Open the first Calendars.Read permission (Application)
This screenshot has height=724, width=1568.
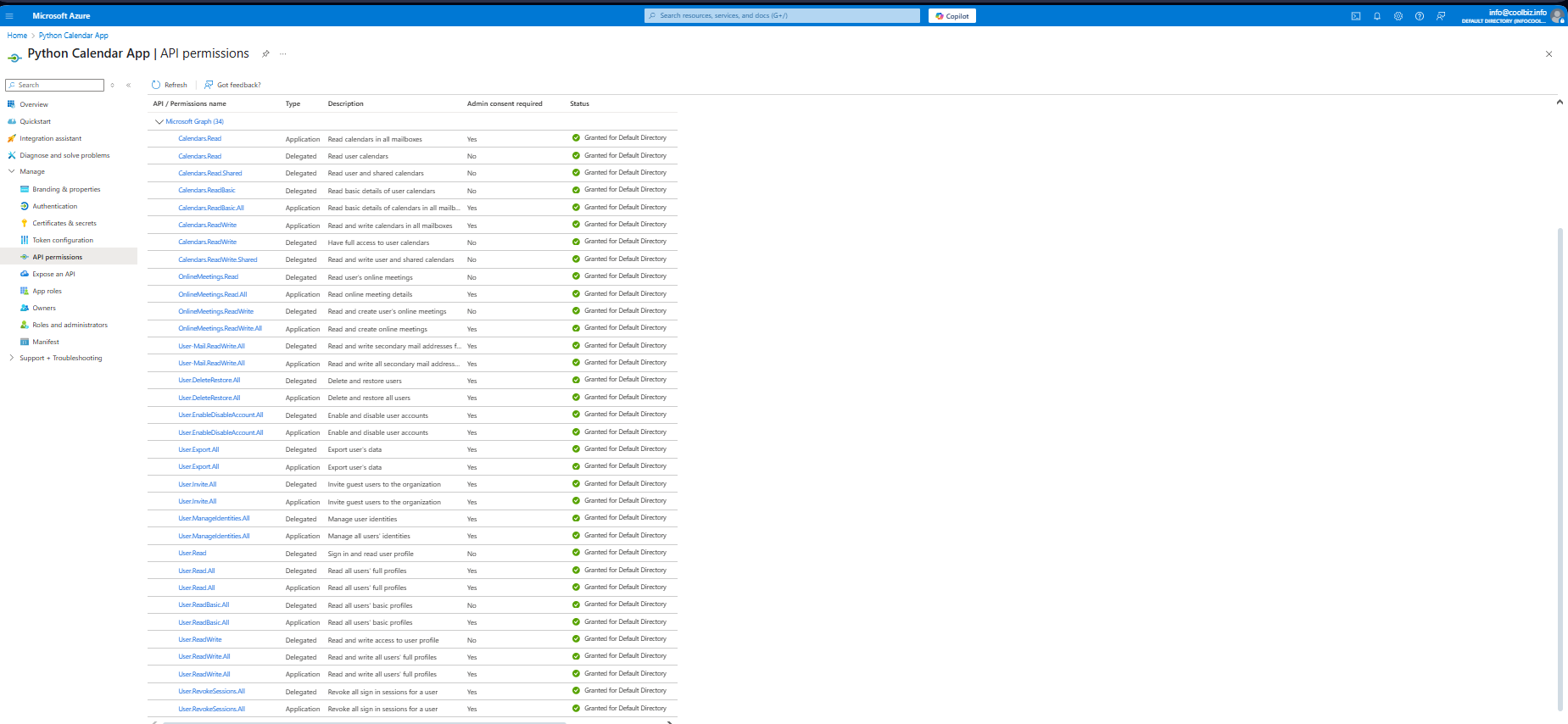click(199, 139)
